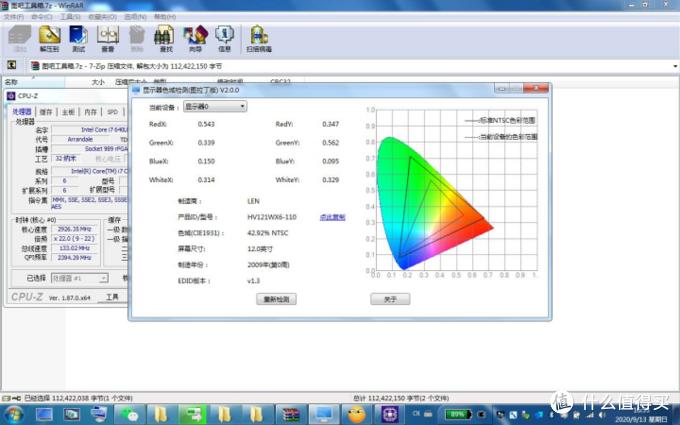Click the WeChat icon on the taskbar
This screenshot has width=680, height=425.
click(x=129, y=414)
